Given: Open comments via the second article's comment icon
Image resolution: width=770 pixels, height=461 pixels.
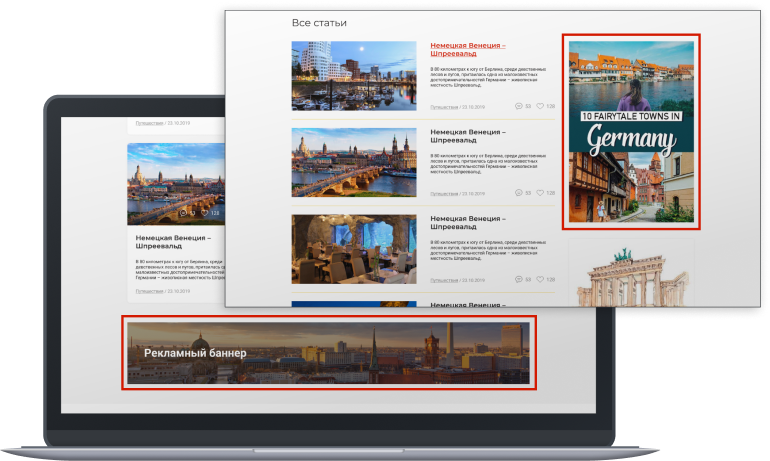Looking at the screenshot, I should 518,193.
